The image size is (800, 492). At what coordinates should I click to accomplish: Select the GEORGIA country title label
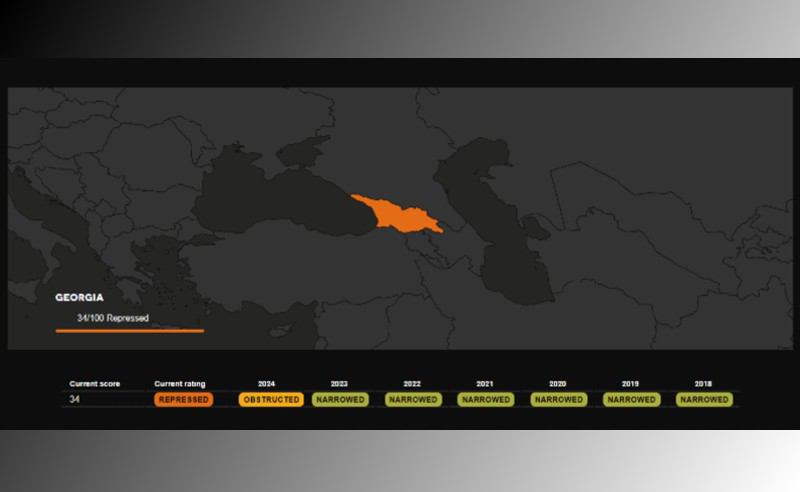(80, 298)
